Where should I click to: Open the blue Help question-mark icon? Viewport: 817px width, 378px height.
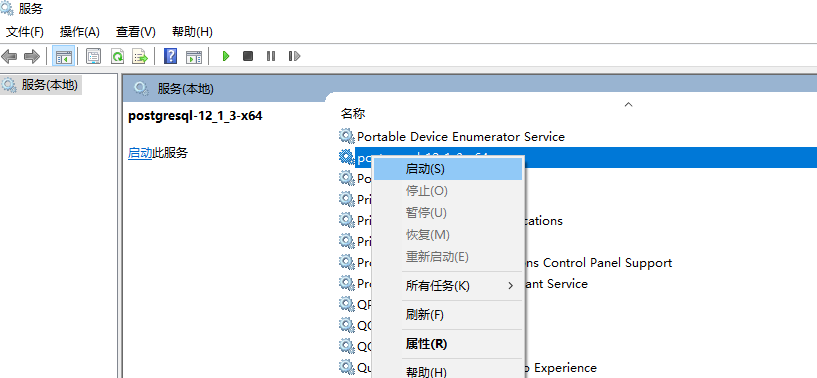[170, 56]
